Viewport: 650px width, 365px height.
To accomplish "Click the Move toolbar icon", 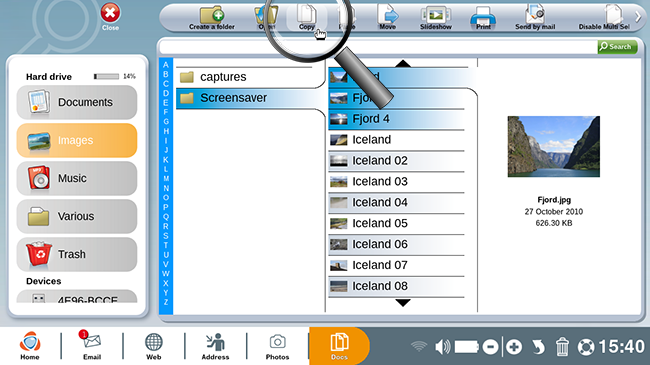I will pos(388,15).
